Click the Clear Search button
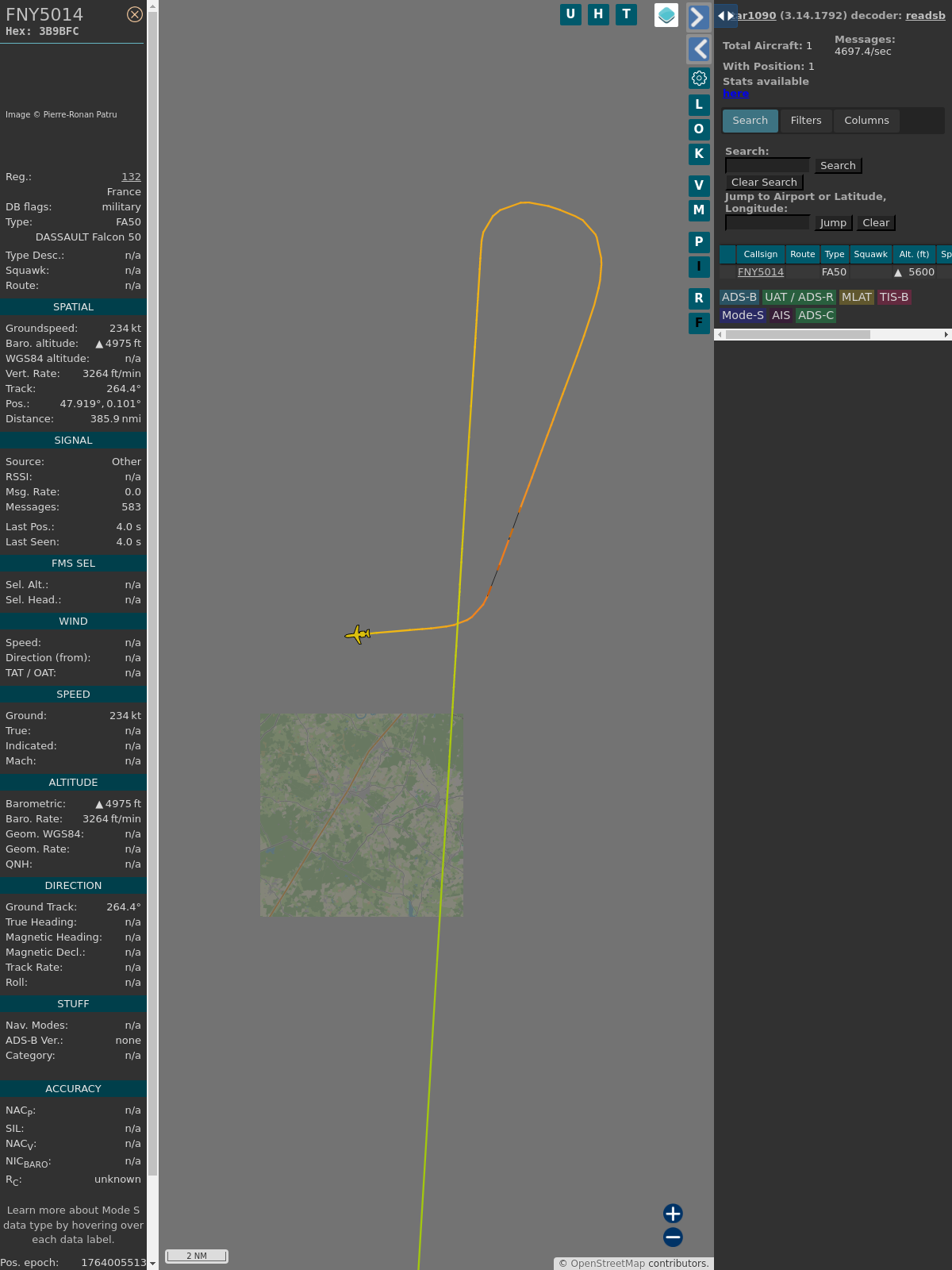The image size is (952, 1270). click(x=764, y=183)
